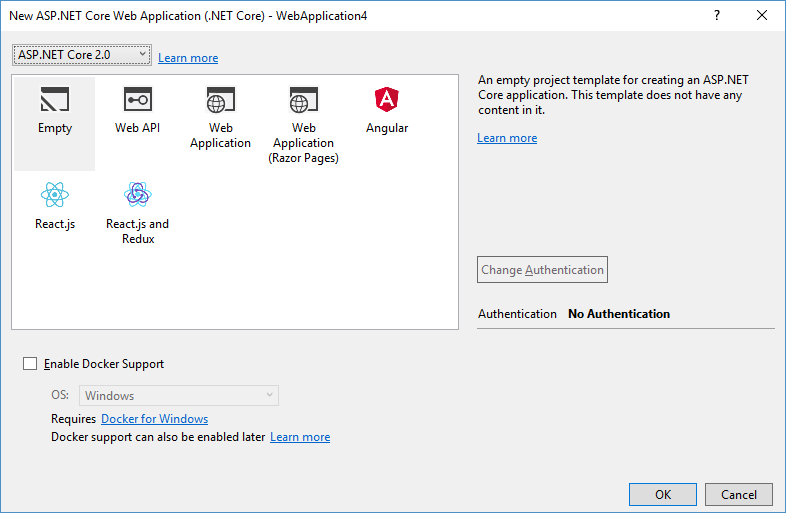Click the No Authentication text
Image resolution: width=786 pixels, height=513 pixels.
point(619,314)
